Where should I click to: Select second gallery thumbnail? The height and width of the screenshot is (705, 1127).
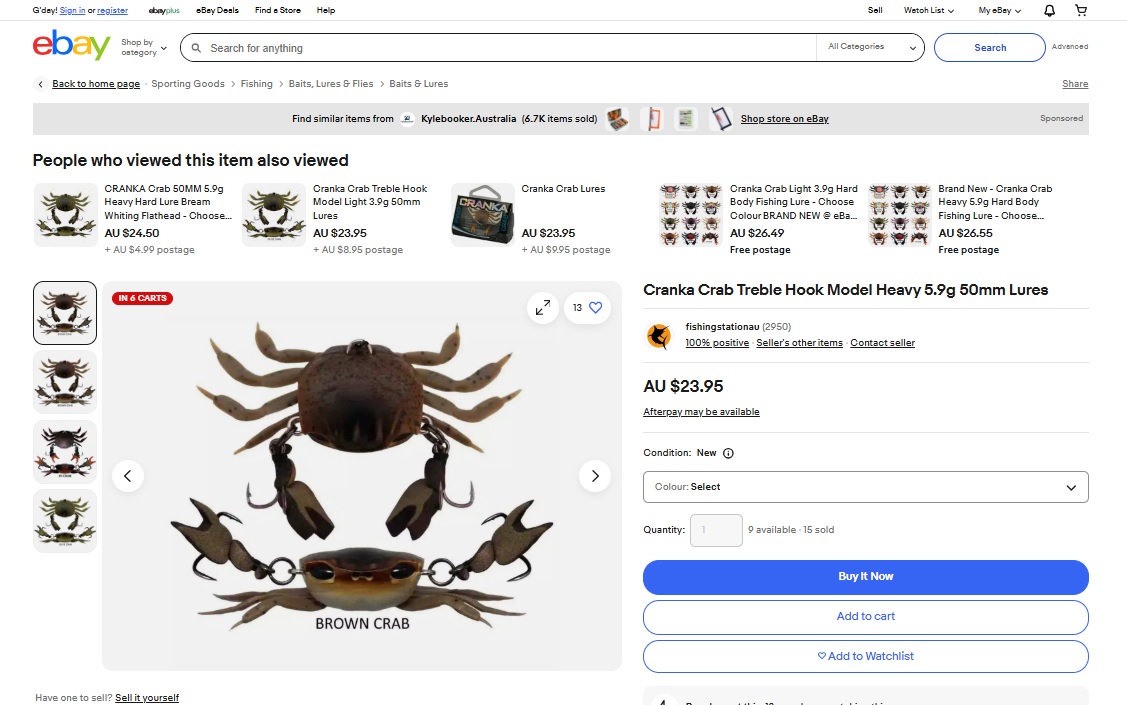click(65, 382)
